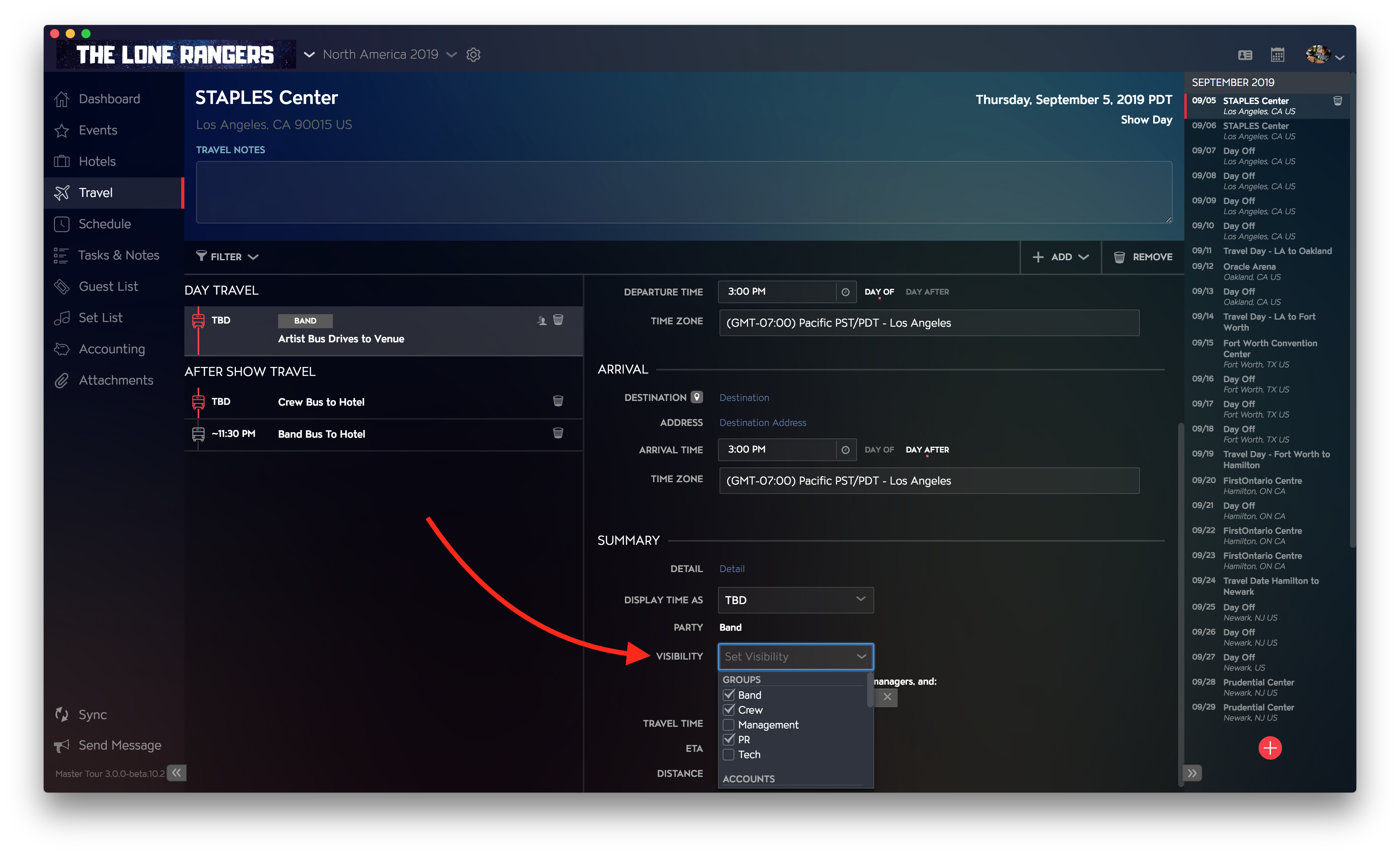Remove visibility entry with X button
This screenshot has height=855, width=1400.
tap(887, 697)
